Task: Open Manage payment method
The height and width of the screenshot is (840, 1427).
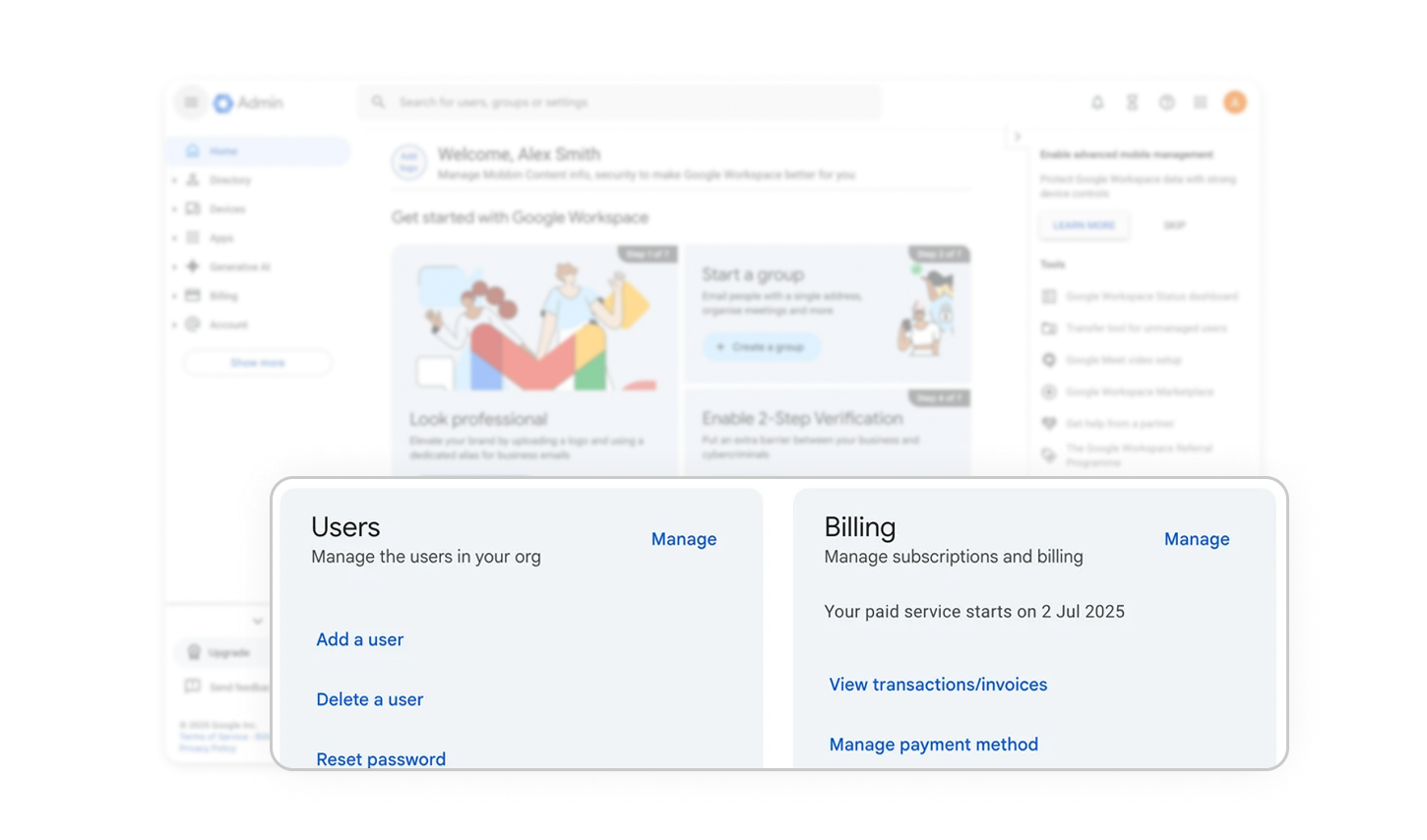Action: 934,745
